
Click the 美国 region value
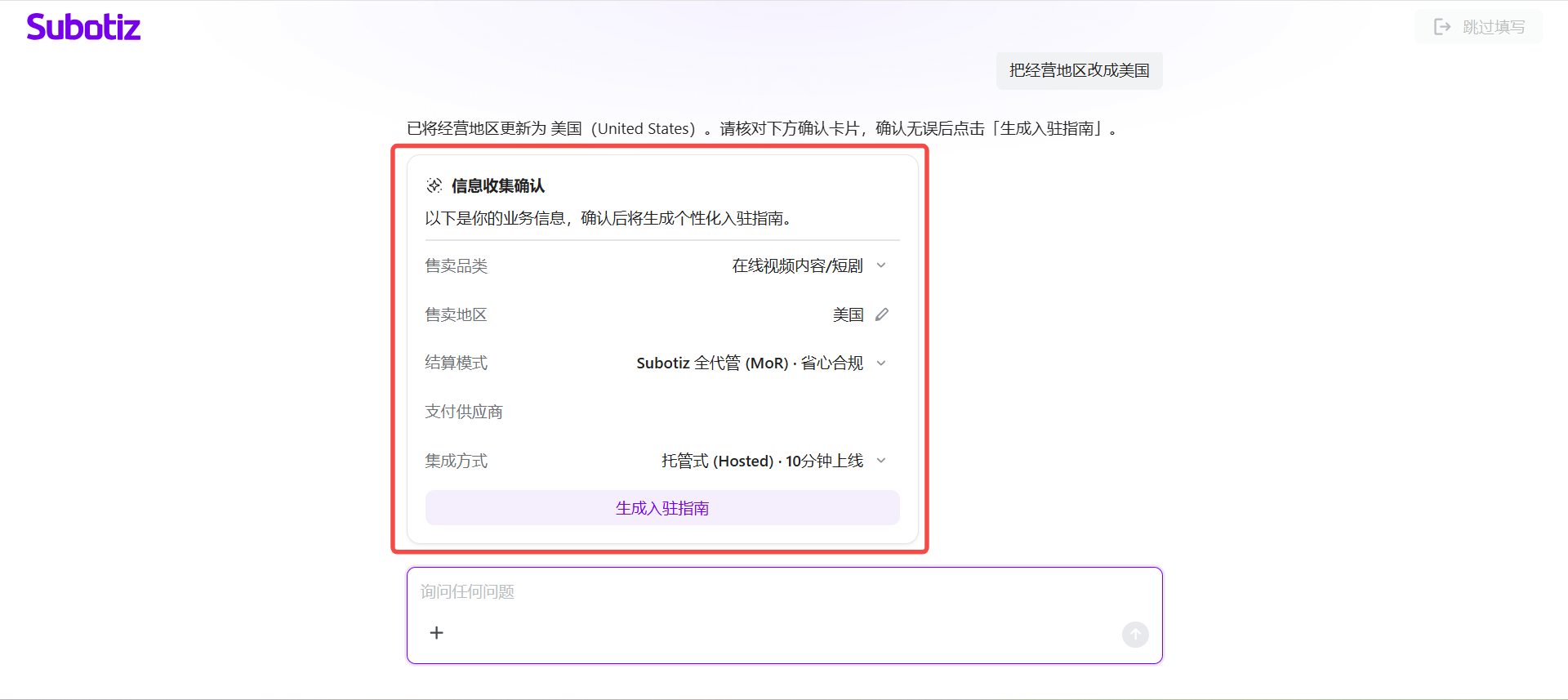point(848,314)
